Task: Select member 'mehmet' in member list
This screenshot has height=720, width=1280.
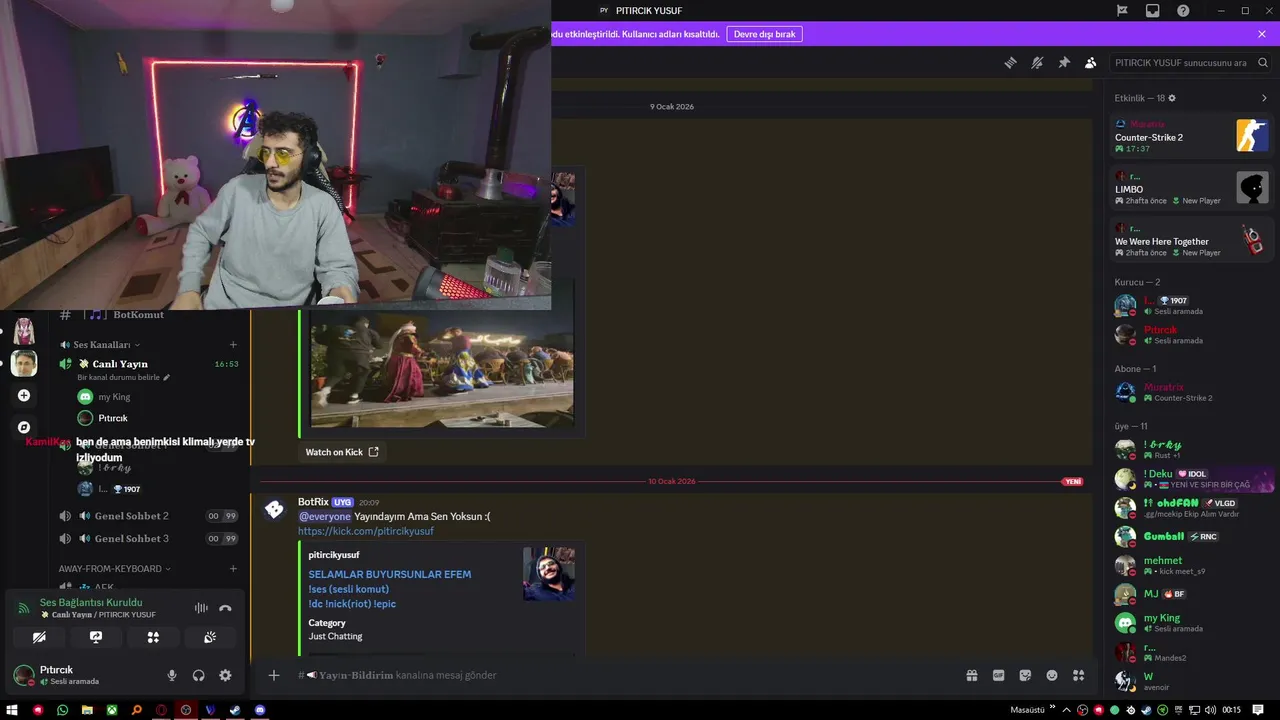Action: coord(1192,565)
